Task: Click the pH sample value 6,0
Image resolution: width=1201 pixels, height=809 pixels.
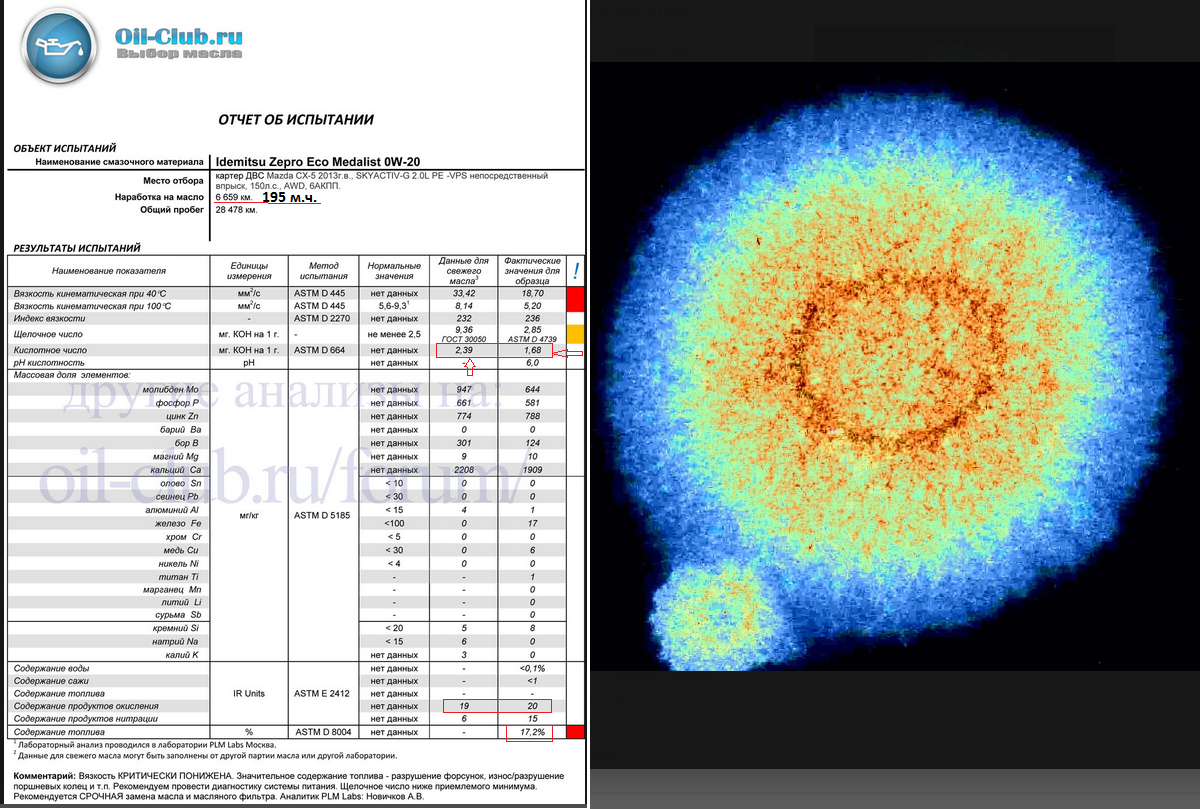Action: [532, 363]
